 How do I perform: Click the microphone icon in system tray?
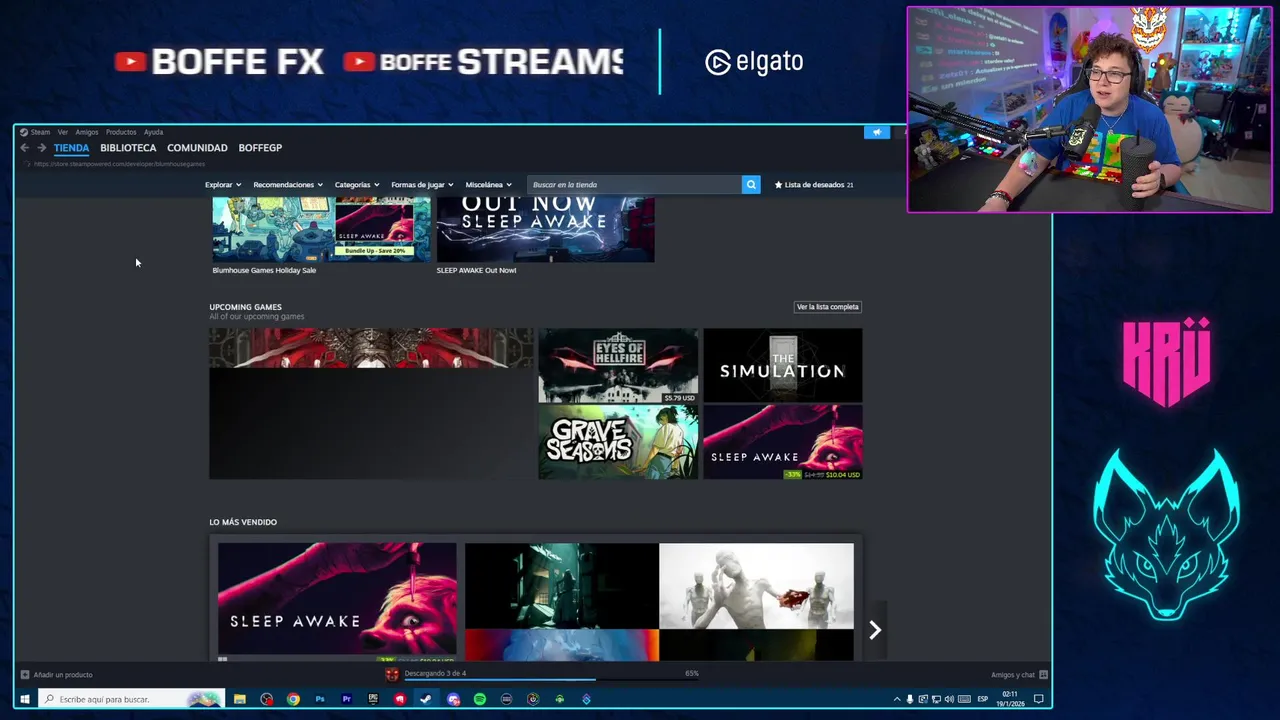[910, 699]
